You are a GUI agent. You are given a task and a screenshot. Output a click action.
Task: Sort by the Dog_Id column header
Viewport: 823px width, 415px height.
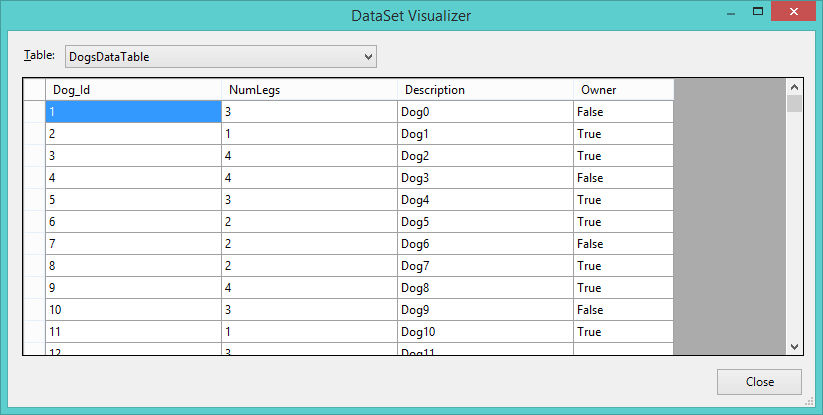click(133, 90)
